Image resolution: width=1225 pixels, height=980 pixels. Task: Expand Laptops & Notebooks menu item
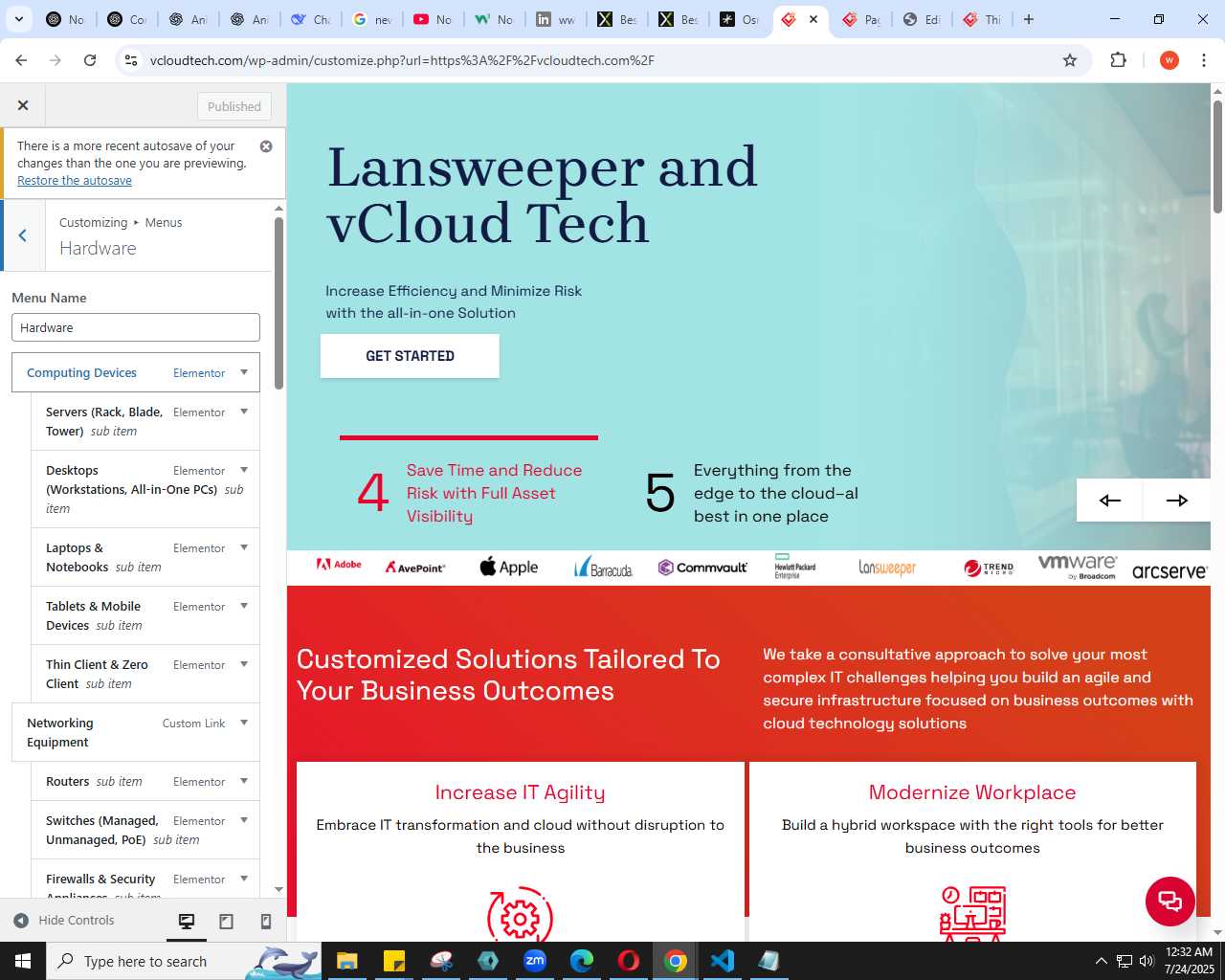click(x=244, y=547)
